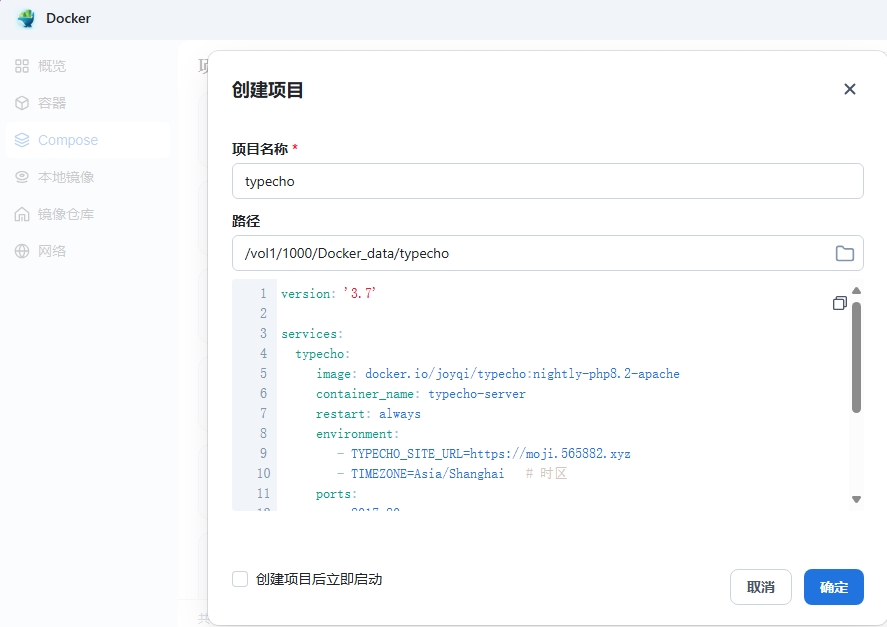Go to the 镜像仓库 menu item

tap(66, 214)
